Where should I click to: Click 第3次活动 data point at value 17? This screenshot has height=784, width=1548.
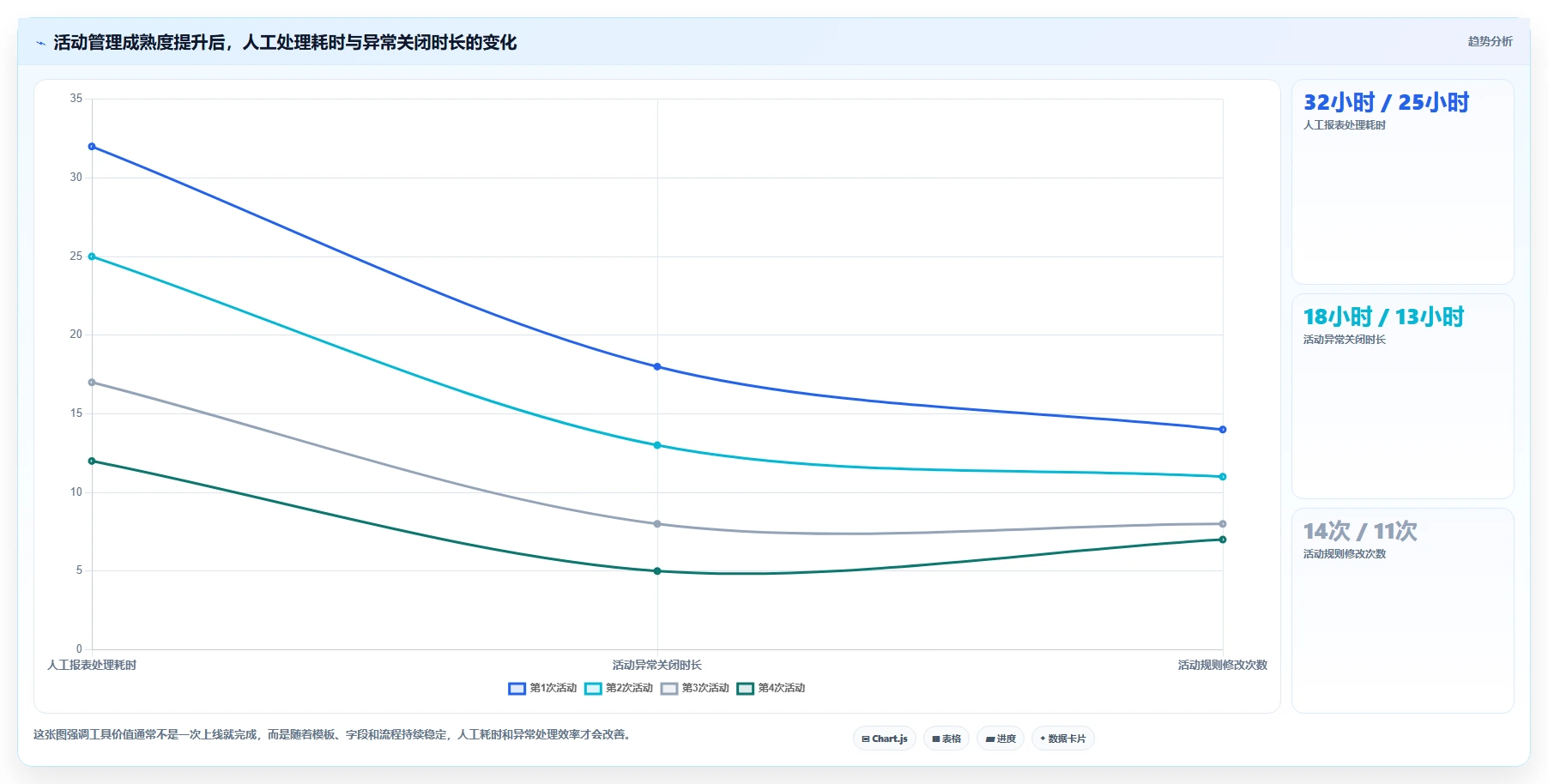click(92, 383)
